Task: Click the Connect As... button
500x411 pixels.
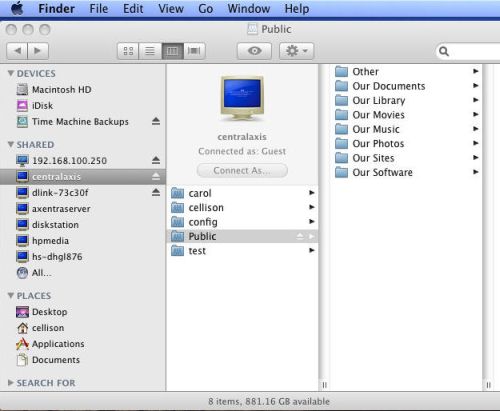Action: pos(242,170)
